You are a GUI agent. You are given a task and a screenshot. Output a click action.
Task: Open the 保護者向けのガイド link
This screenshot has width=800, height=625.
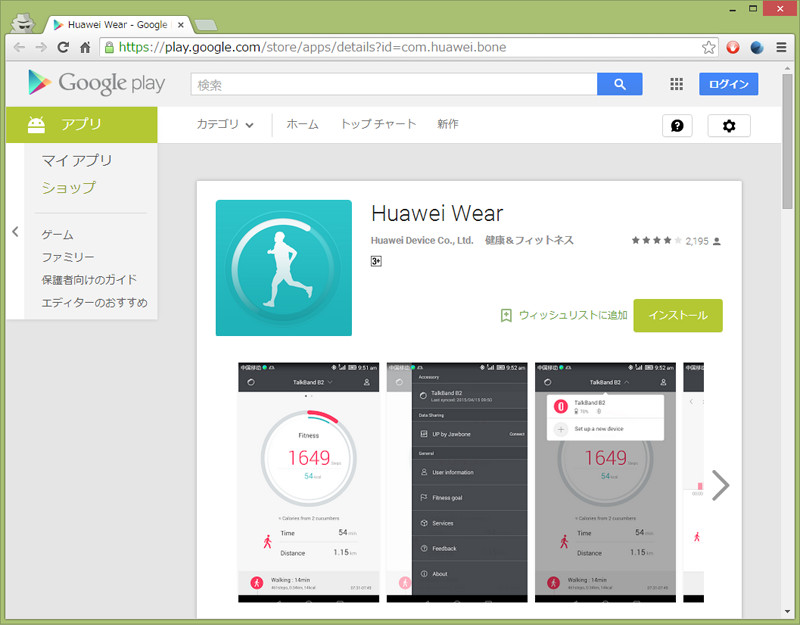(89, 280)
